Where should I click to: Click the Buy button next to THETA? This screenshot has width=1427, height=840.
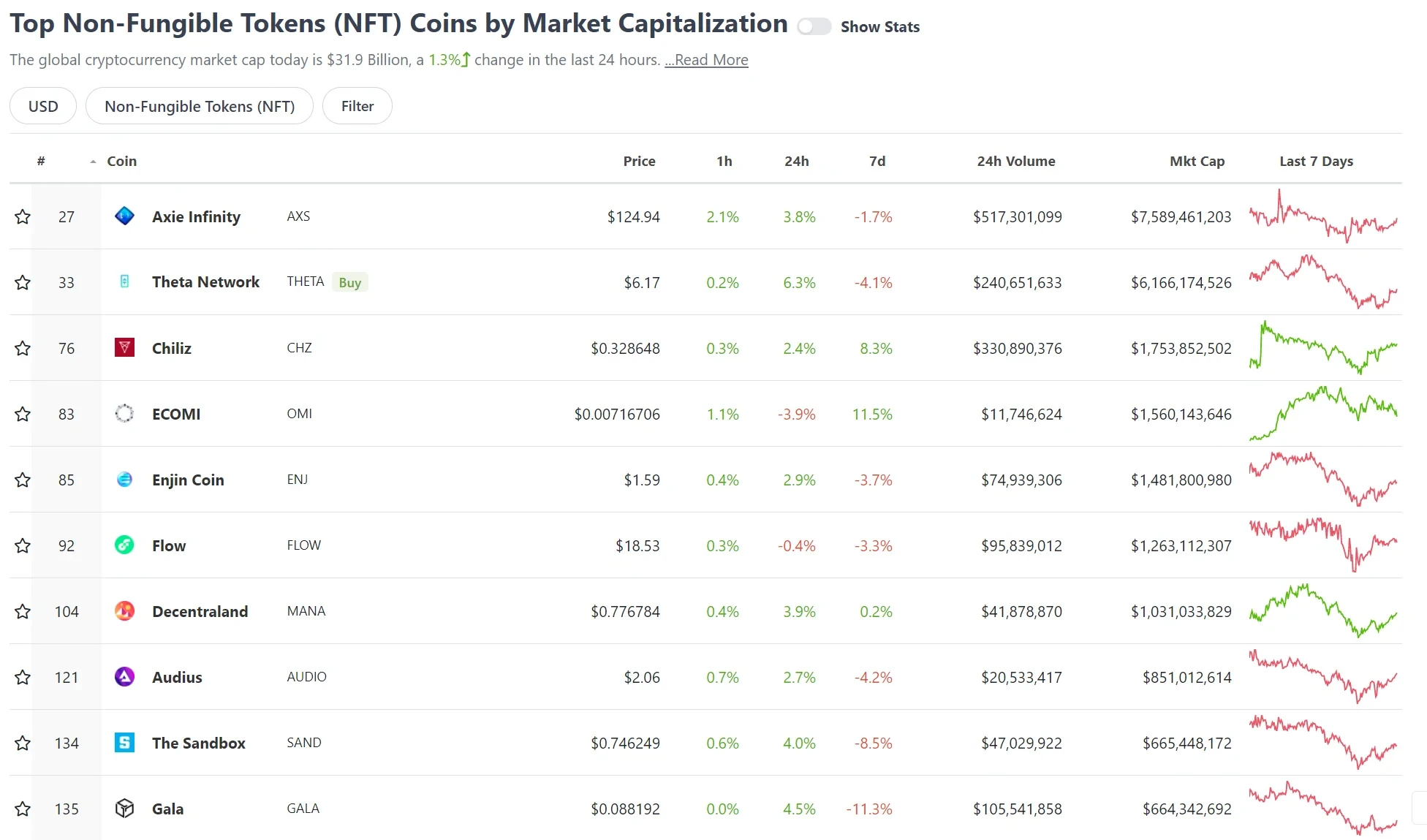tap(349, 282)
